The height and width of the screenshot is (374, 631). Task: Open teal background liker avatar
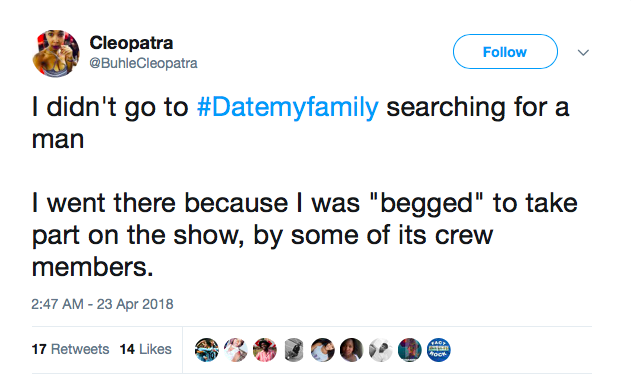410,349
